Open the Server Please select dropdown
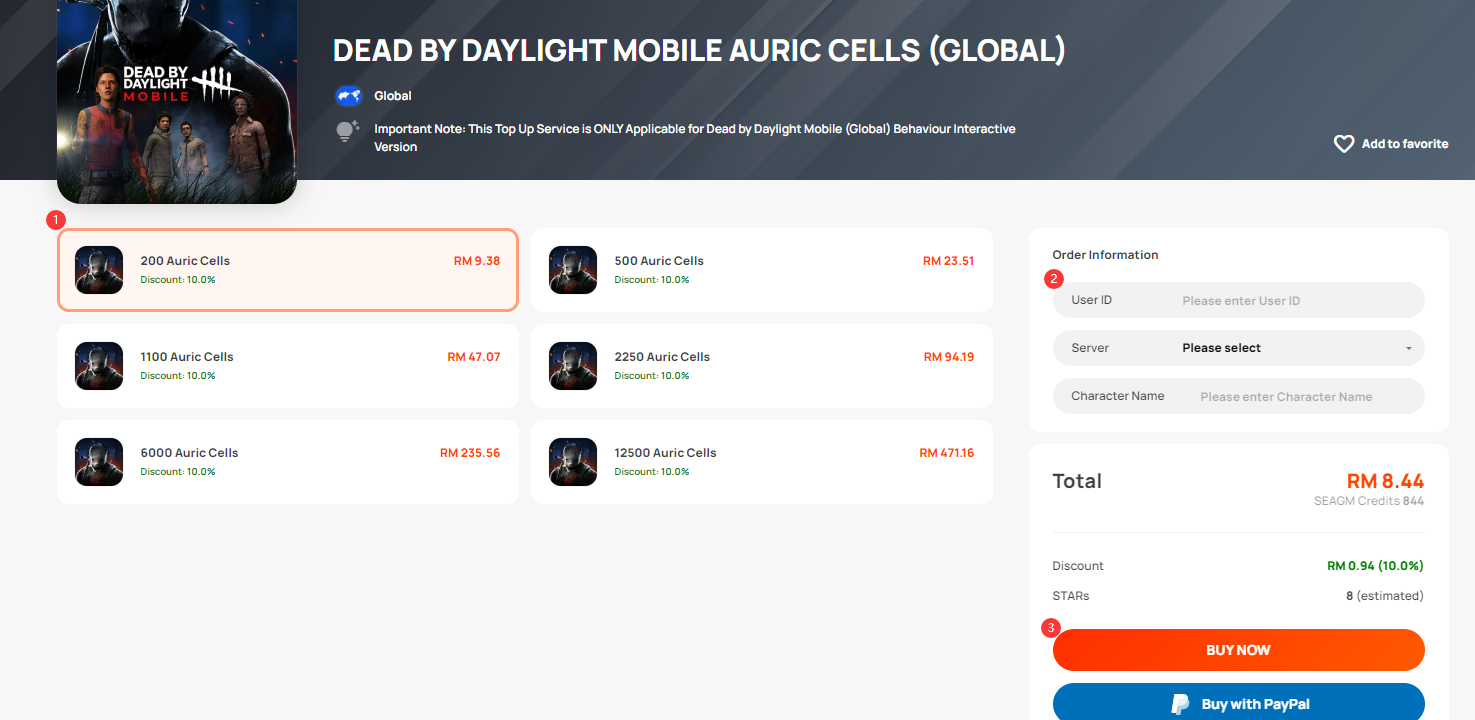The image size is (1475, 720). tap(1239, 348)
